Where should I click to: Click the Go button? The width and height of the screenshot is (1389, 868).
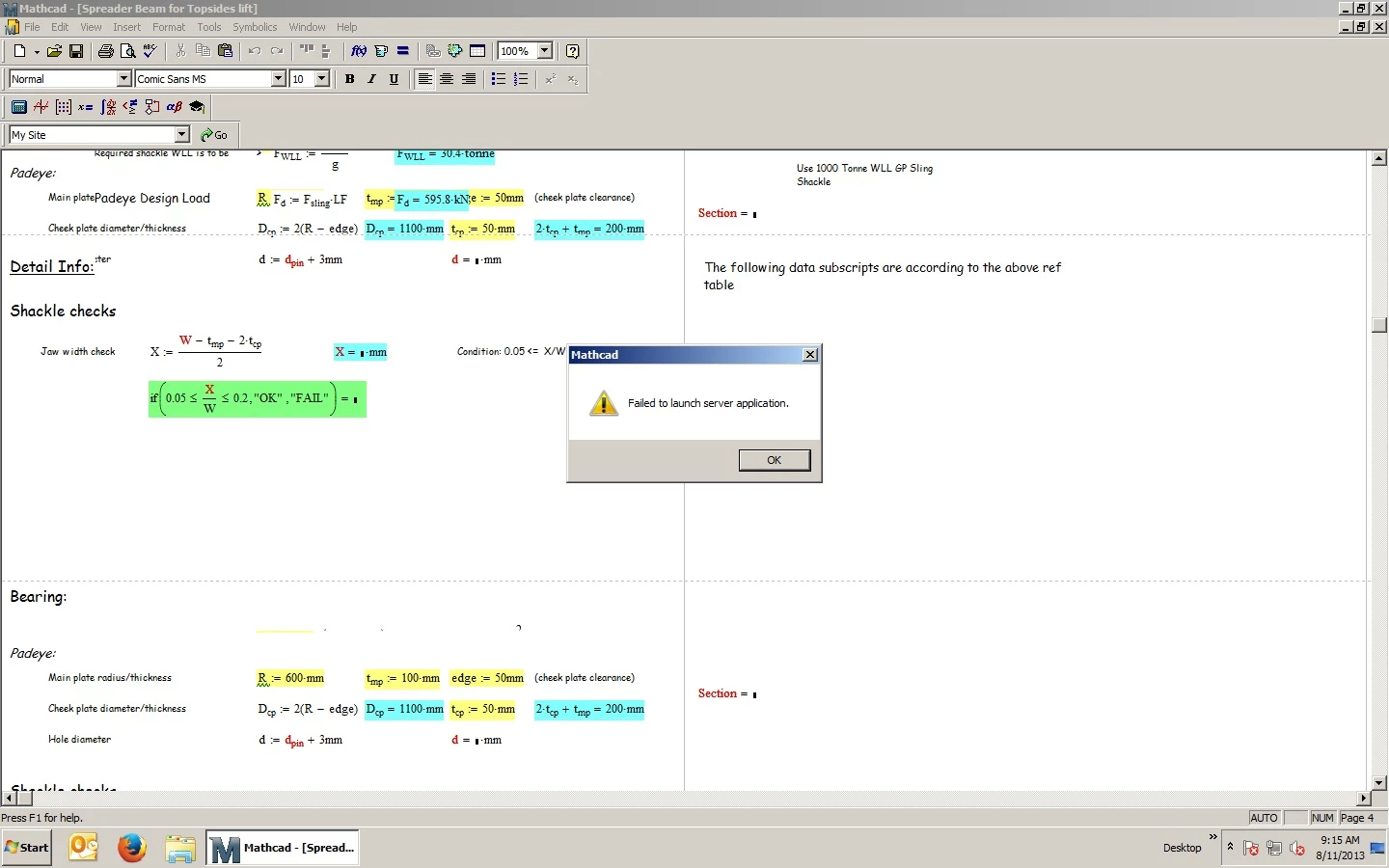pos(214,135)
